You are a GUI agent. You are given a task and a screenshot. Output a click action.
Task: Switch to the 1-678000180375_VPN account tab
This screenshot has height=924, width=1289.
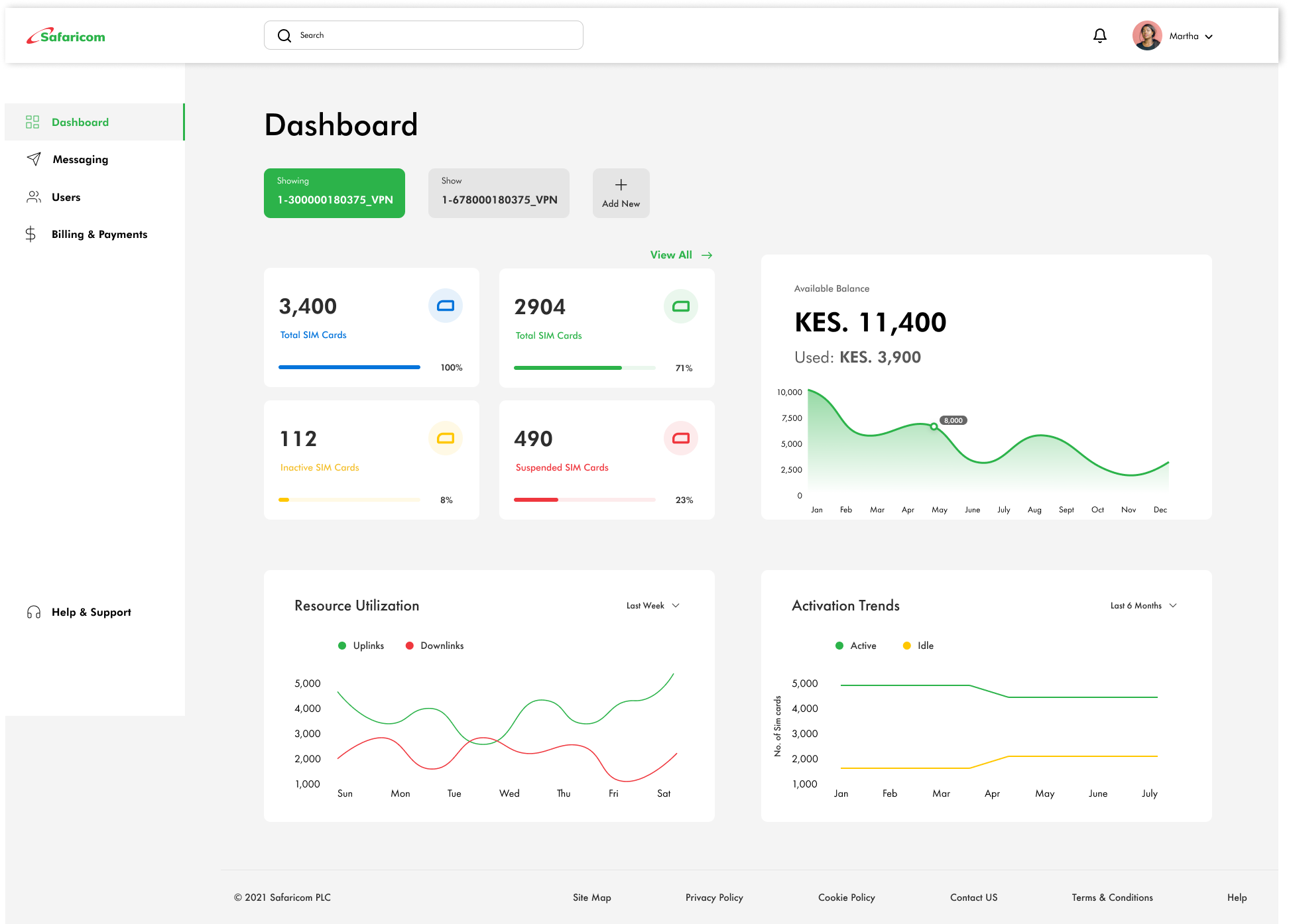click(499, 193)
